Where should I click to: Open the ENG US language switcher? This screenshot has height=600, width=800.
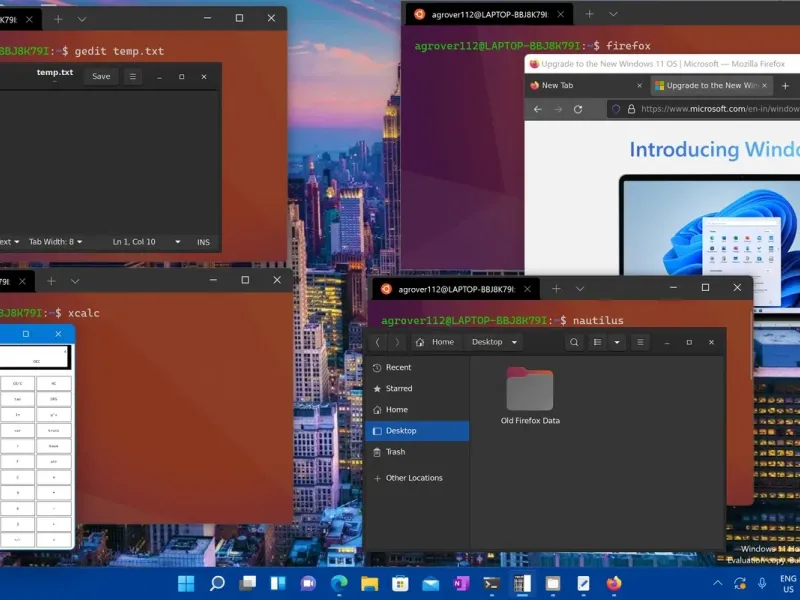click(788, 584)
